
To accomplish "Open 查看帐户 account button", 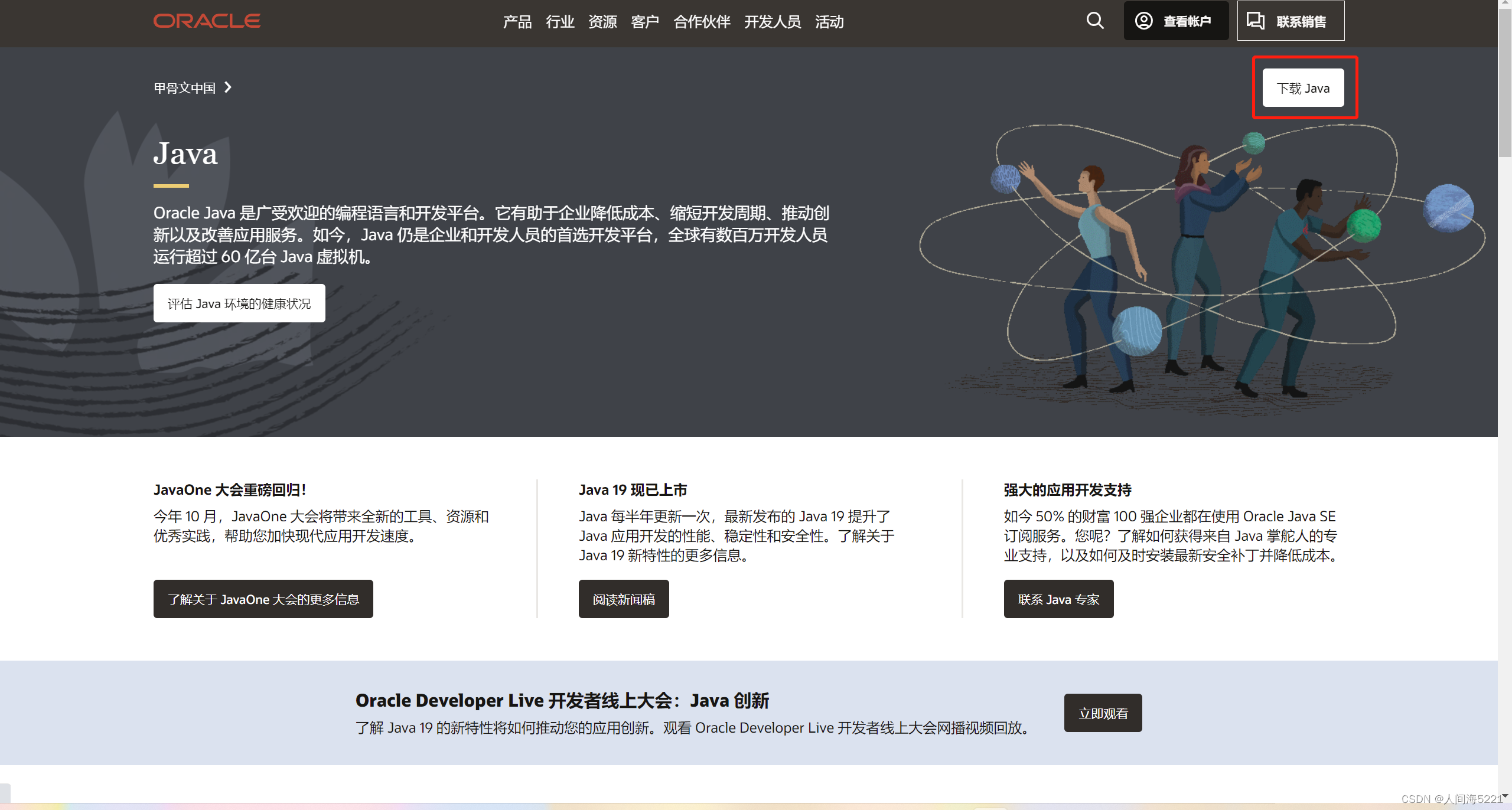I will pyautogui.click(x=1176, y=21).
